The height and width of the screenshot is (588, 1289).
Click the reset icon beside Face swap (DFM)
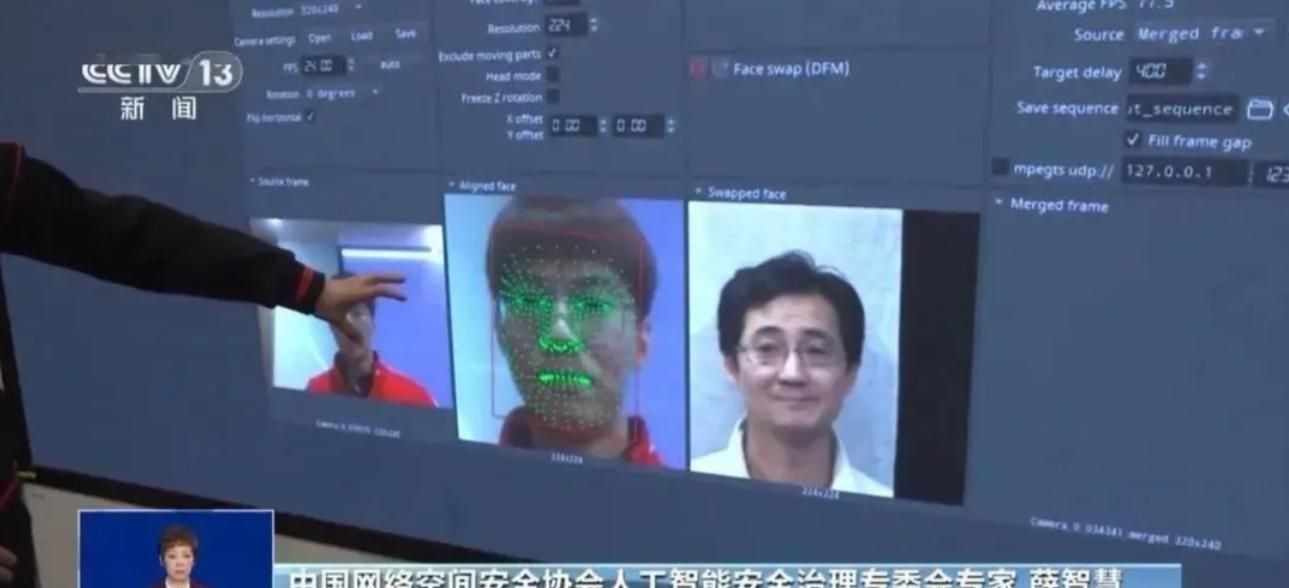(x=719, y=69)
